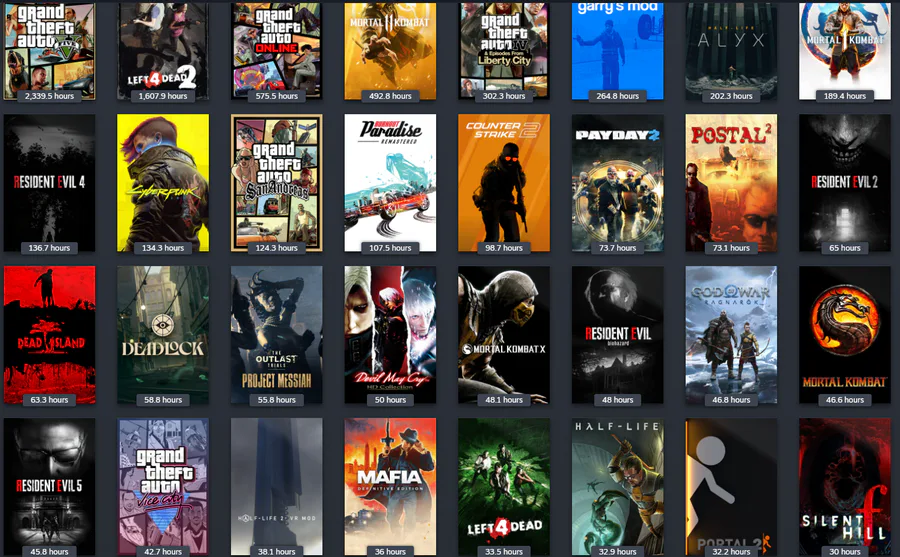Click the 65 hours playtime label
900x557 pixels.
[x=845, y=248]
